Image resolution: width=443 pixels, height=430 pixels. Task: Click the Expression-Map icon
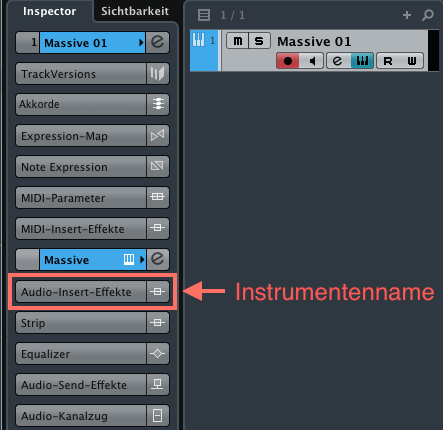tap(158, 136)
